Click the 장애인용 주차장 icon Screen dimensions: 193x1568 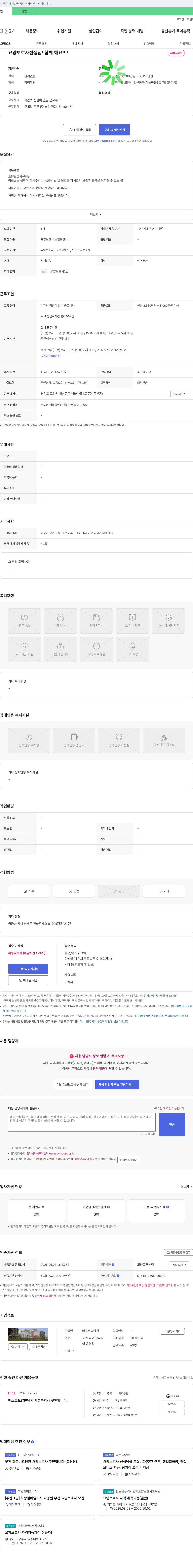coord(29,740)
